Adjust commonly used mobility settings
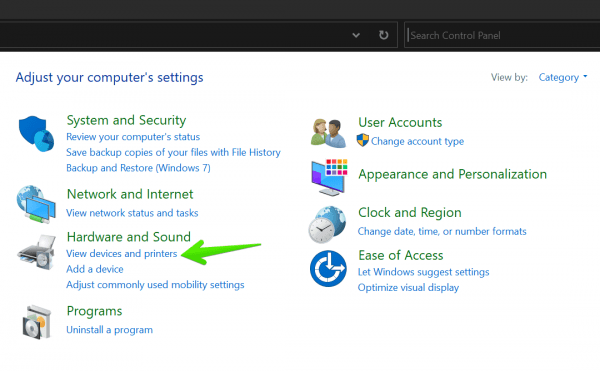The image size is (600, 371). tap(155, 285)
